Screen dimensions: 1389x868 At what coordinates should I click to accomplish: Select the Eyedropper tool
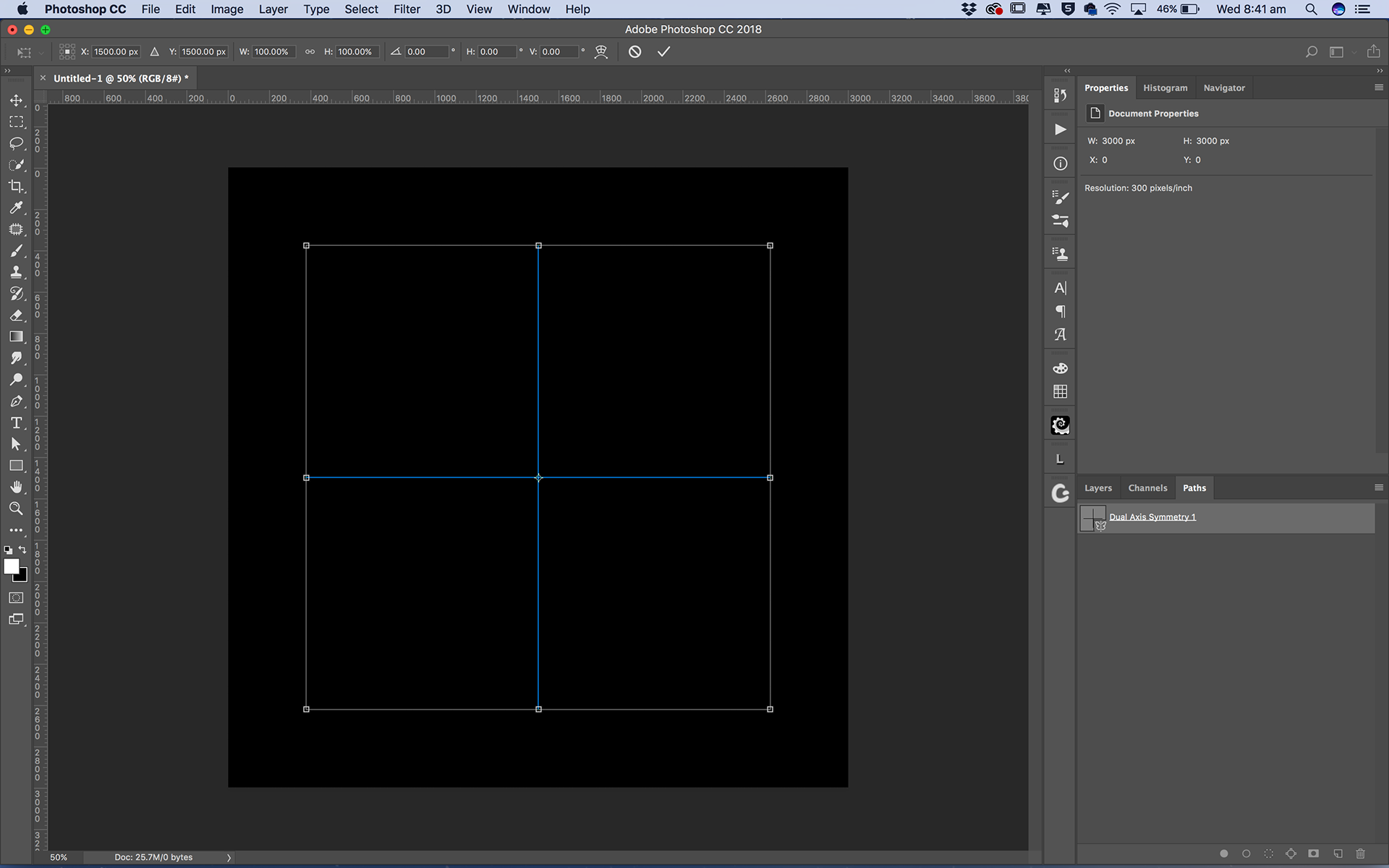click(x=16, y=208)
